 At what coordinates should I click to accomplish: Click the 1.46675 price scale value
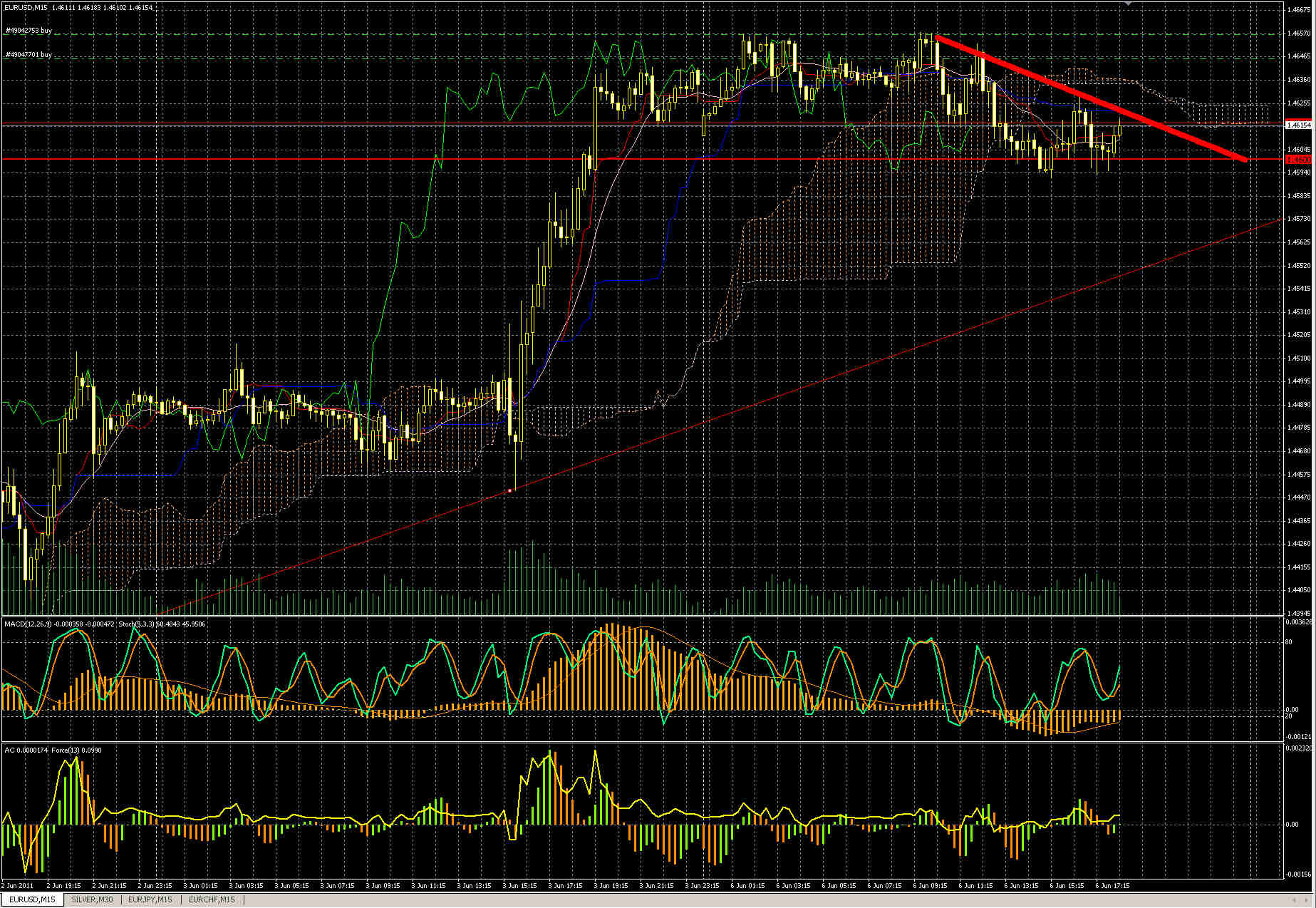tap(1298, 10)
